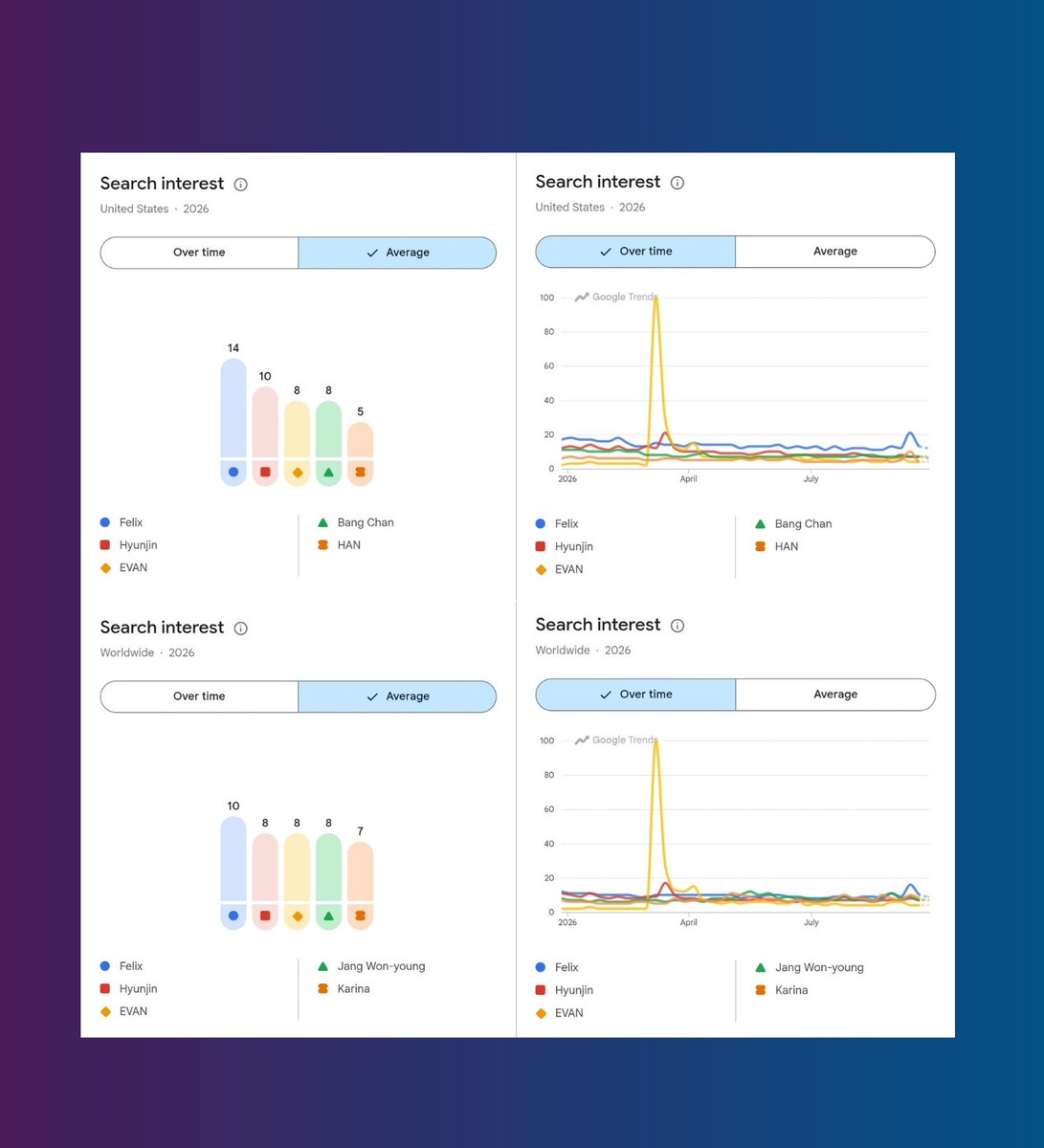Click the yellow diamond icon next to EVAN in top-left legend
The width and height of the screenshot is (1044, 1148).
point(105,568)
